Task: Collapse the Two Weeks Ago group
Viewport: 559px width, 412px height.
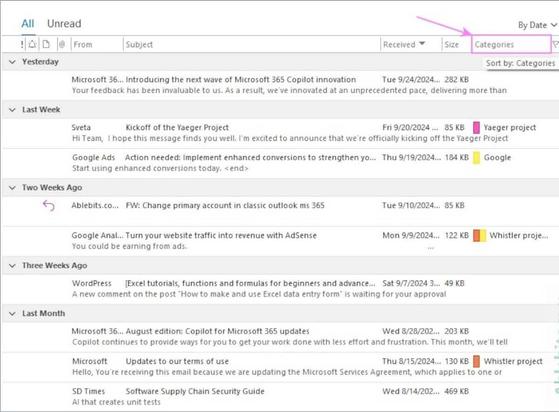Action: point(12,188)
